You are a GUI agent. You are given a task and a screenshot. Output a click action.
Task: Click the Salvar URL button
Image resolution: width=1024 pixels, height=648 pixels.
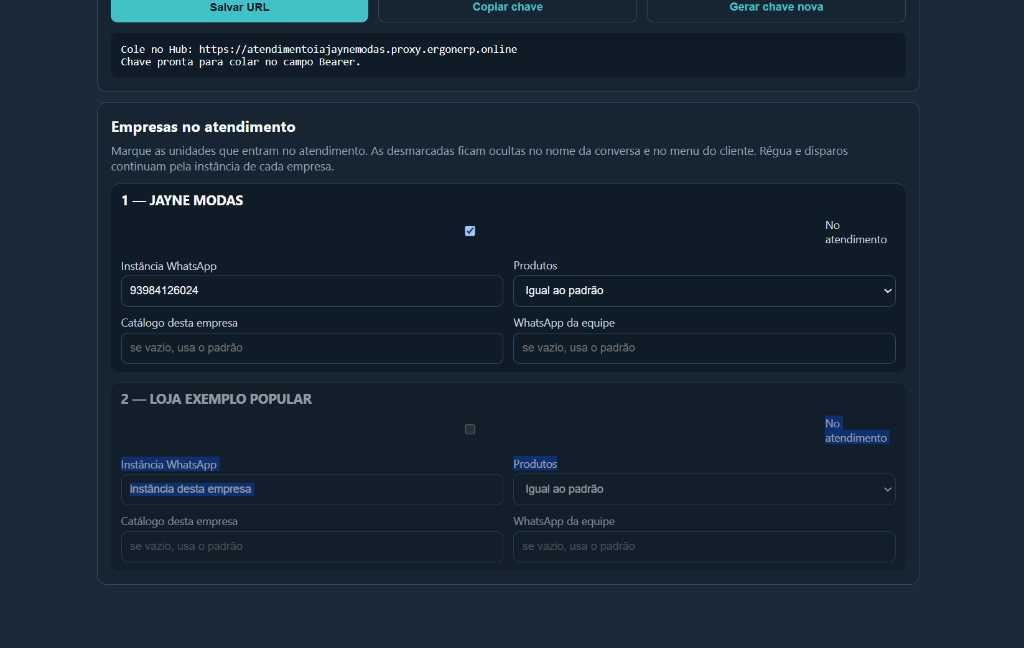pyautogui.click(x=239, y=9)
